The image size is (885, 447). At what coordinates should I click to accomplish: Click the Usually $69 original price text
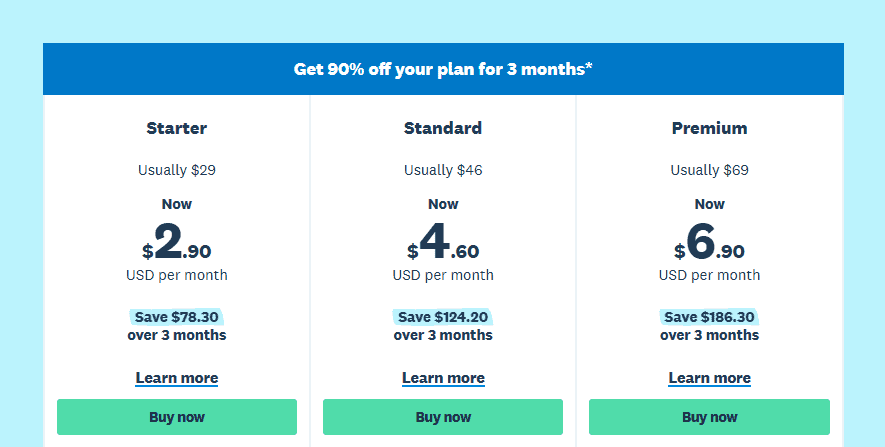(x=709, y=170)
